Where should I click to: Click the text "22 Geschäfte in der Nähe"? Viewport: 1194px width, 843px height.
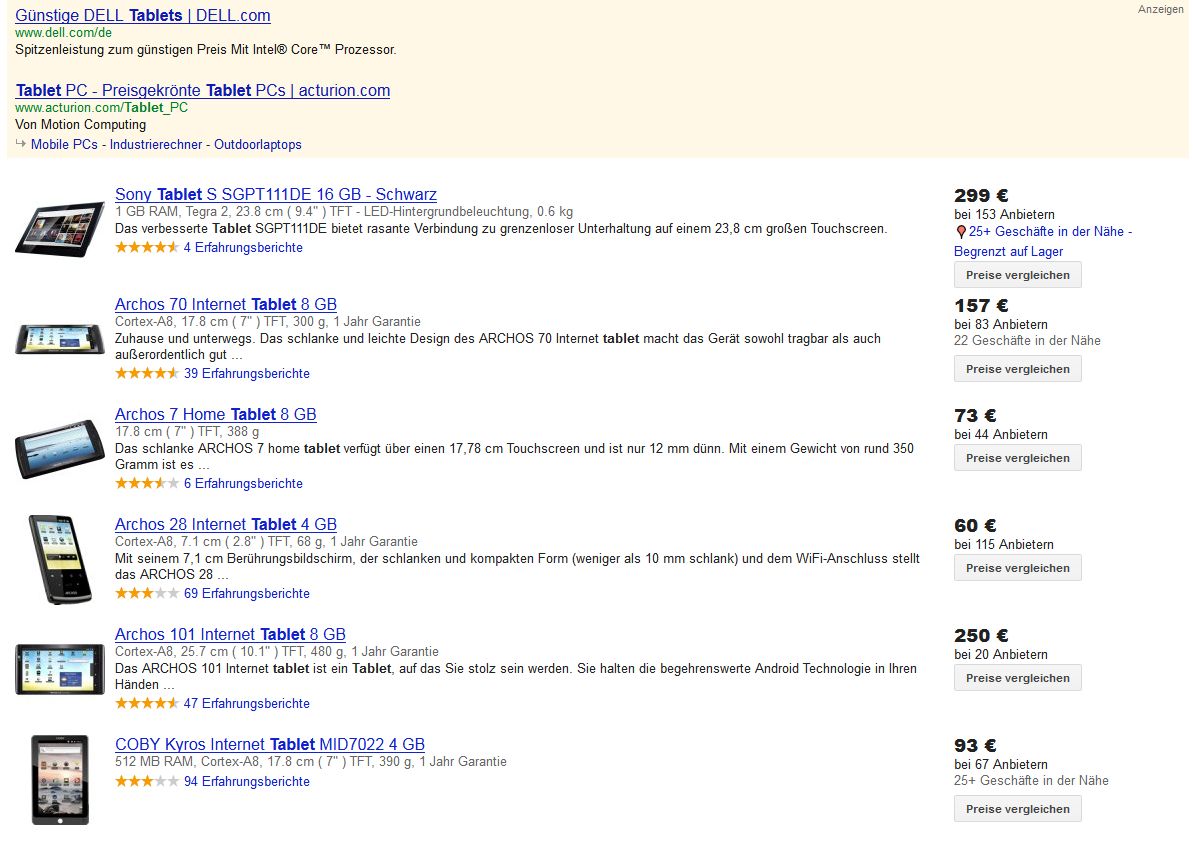pos(1027,340)
